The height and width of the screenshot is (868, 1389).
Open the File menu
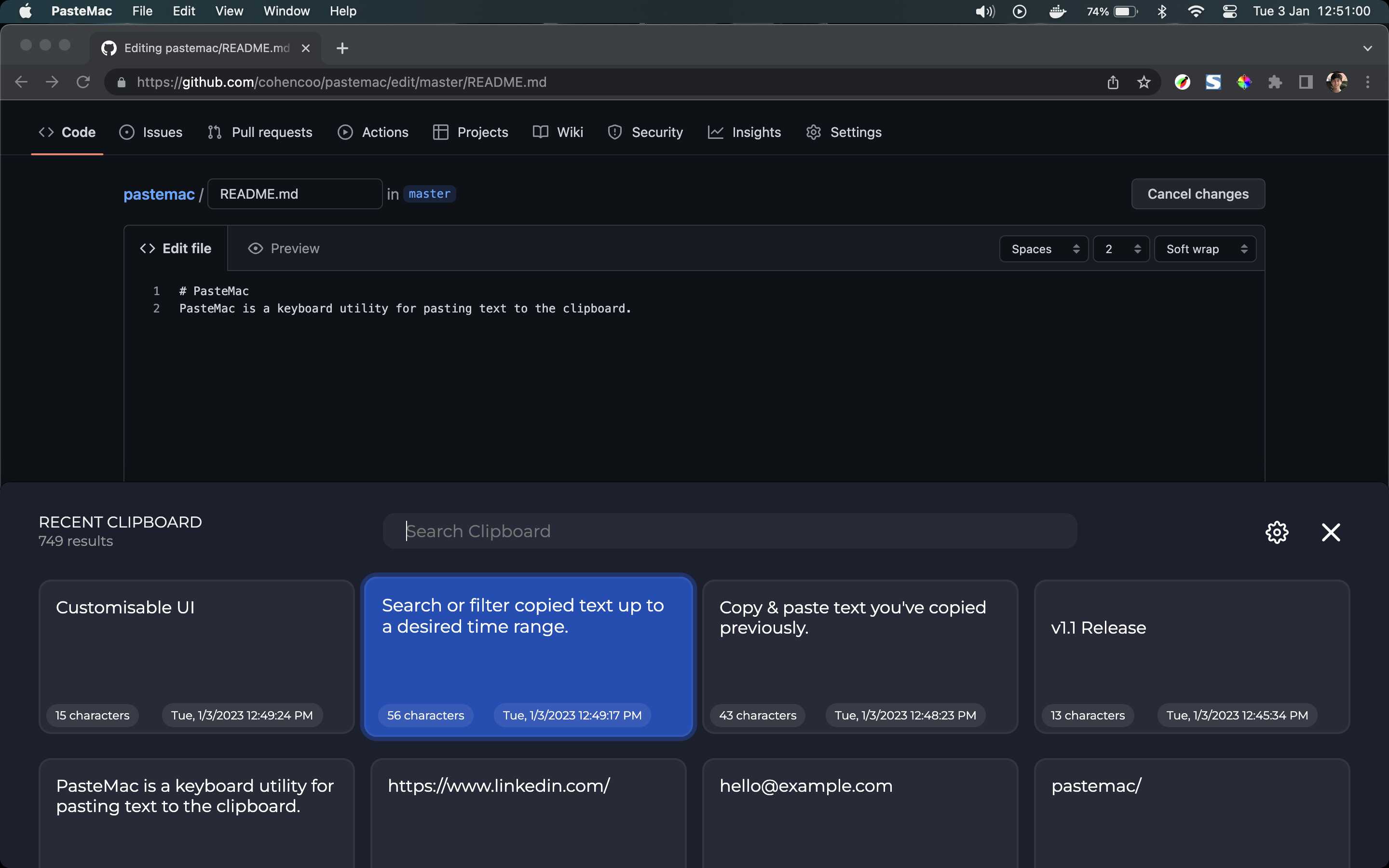coord(142,11)
